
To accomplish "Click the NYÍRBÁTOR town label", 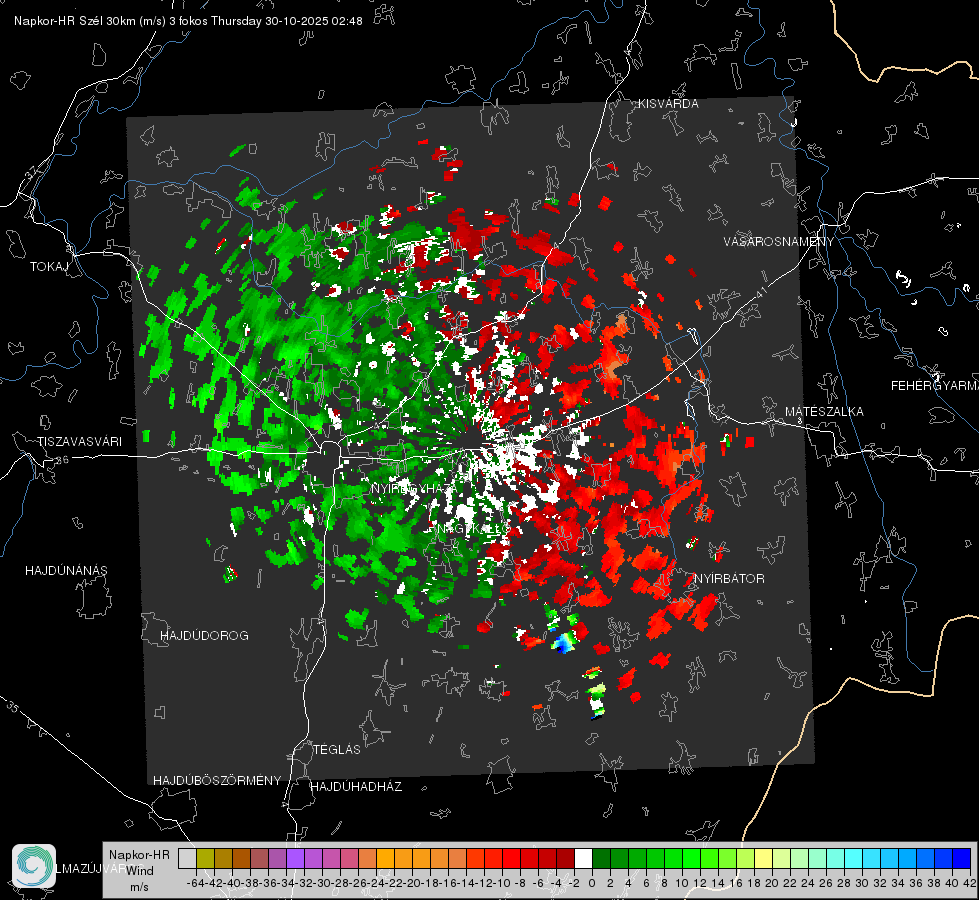I will coord(729,579).
